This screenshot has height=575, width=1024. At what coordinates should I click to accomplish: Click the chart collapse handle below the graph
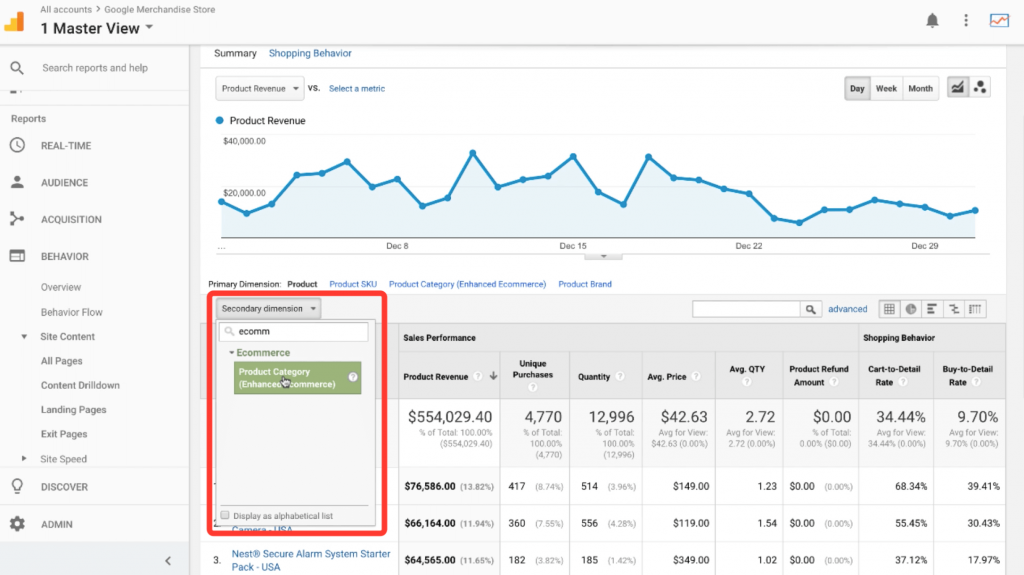tap(603, 256)
